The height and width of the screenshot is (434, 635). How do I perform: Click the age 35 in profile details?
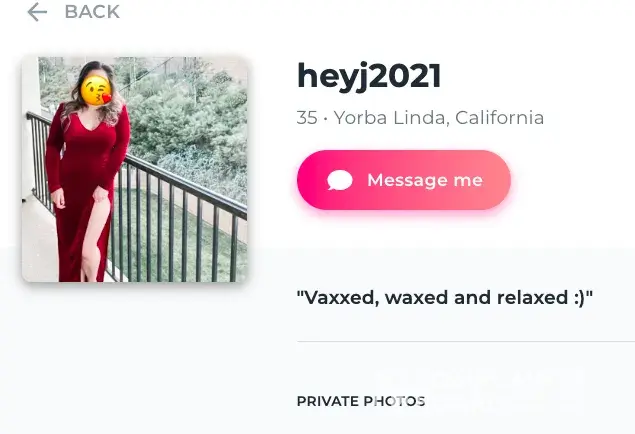[x=307, y=118]
